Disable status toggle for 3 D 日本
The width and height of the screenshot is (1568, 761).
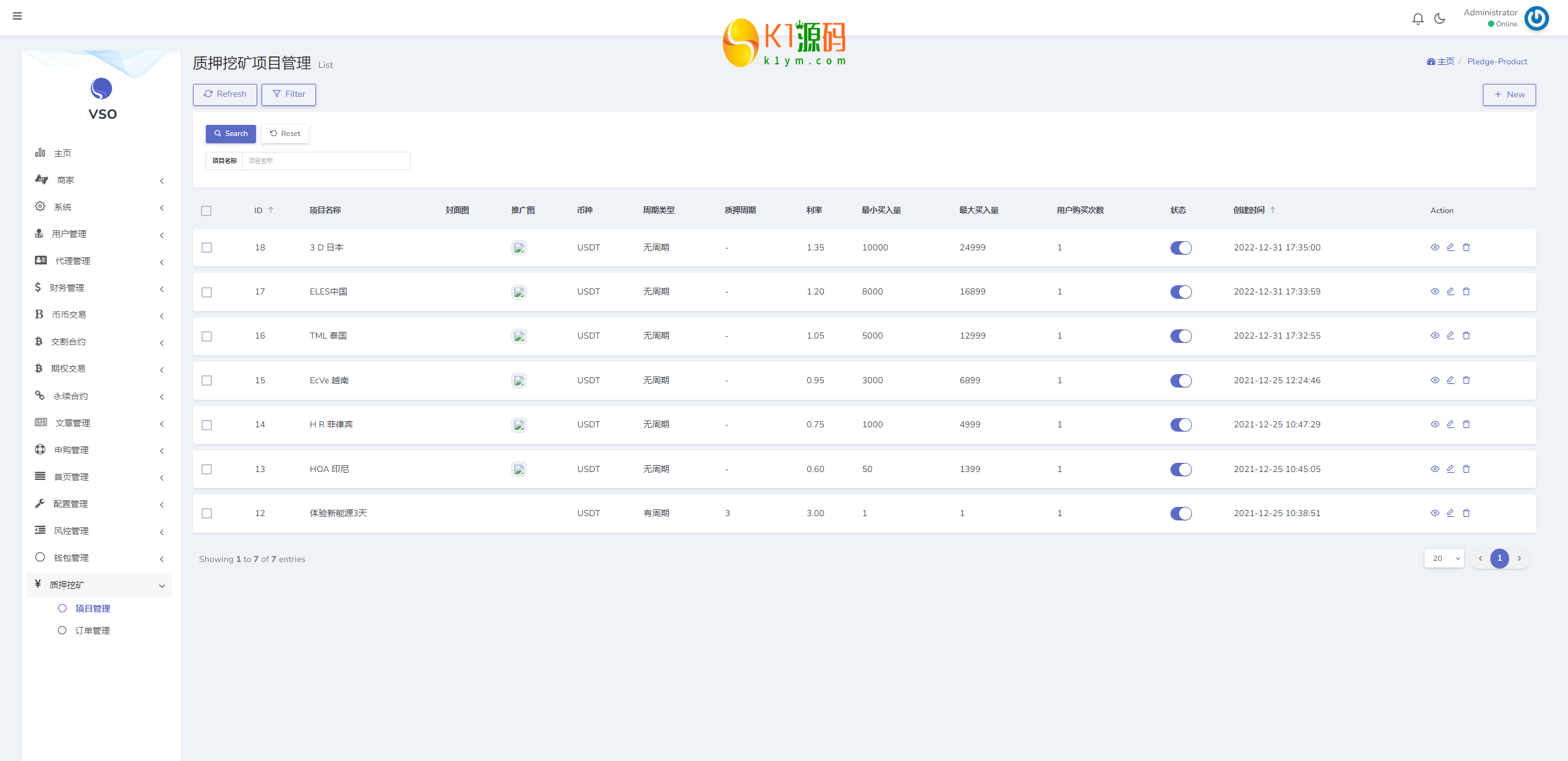pyautogui.click(x=1180, y=248)
